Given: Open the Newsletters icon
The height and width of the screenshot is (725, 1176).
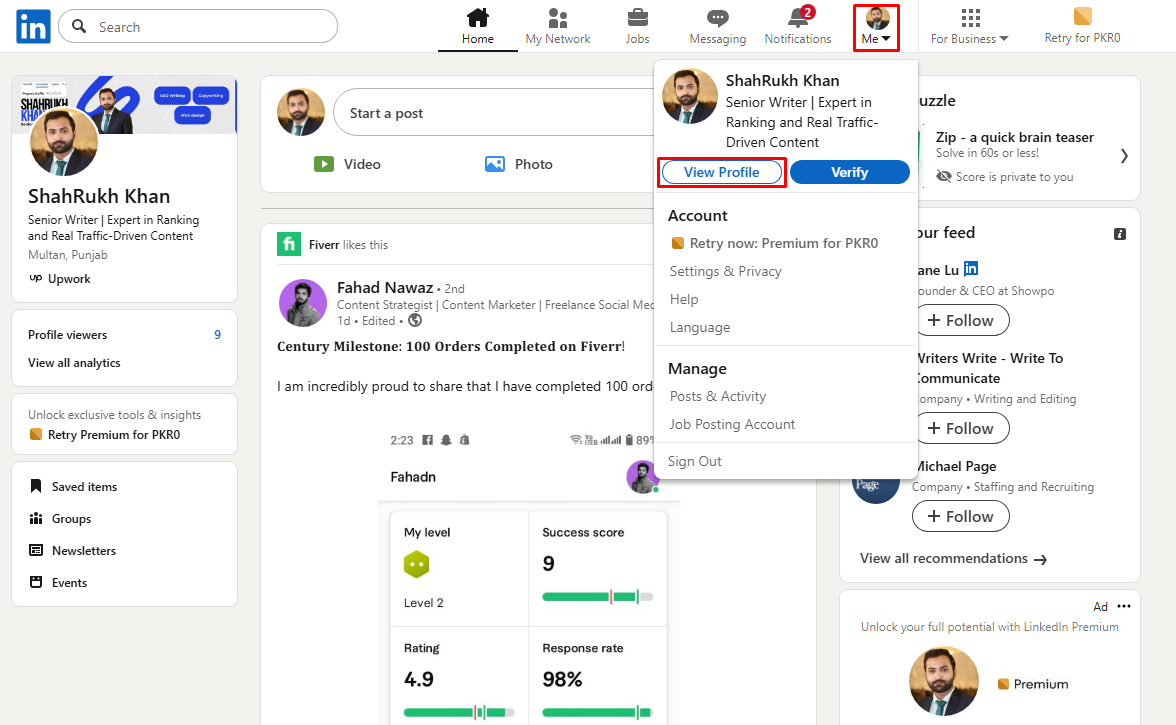Looking at the screenshot, I should (35, 550).
